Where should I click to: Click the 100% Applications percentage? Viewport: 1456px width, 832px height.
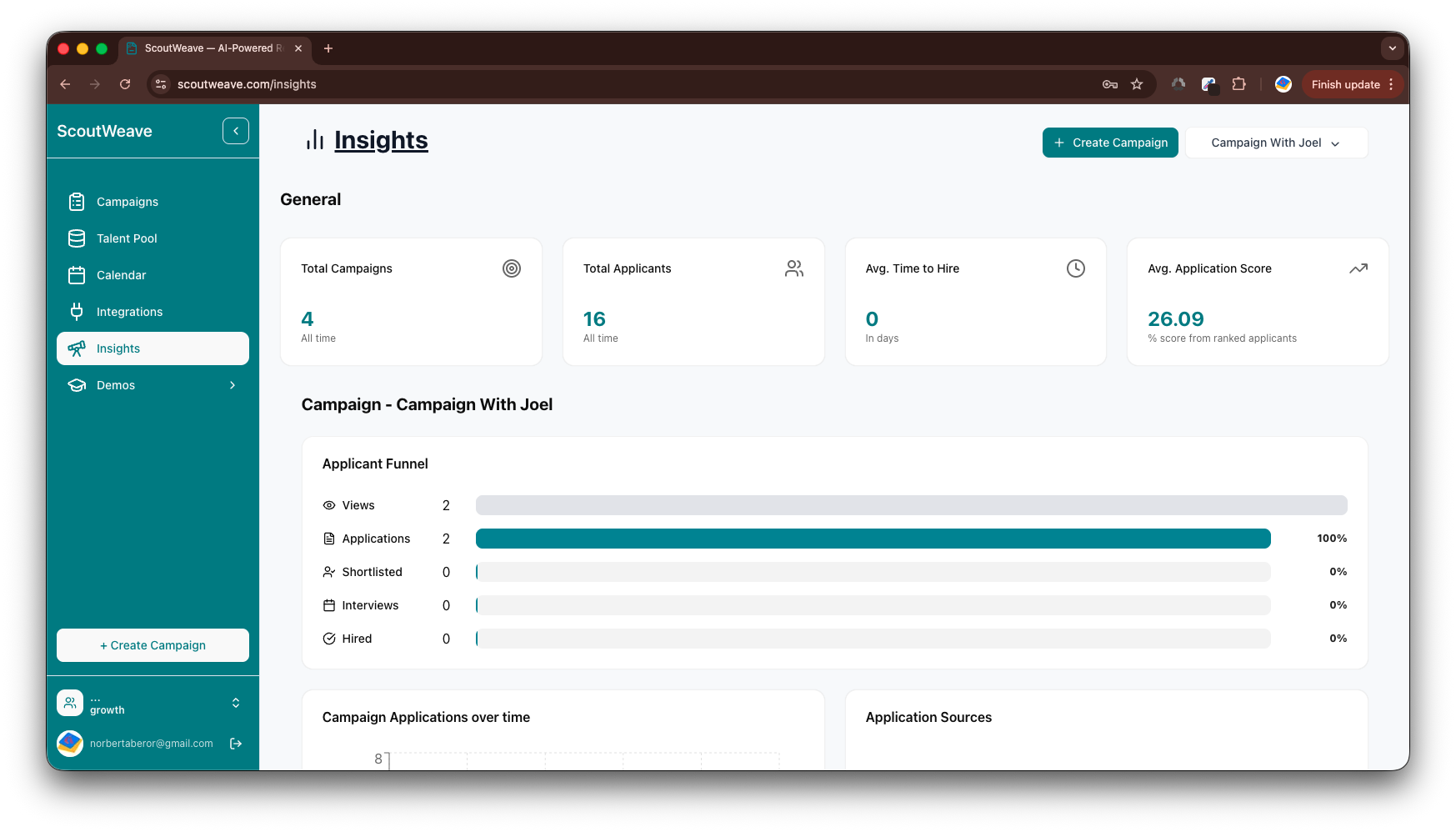[1332, 539]
